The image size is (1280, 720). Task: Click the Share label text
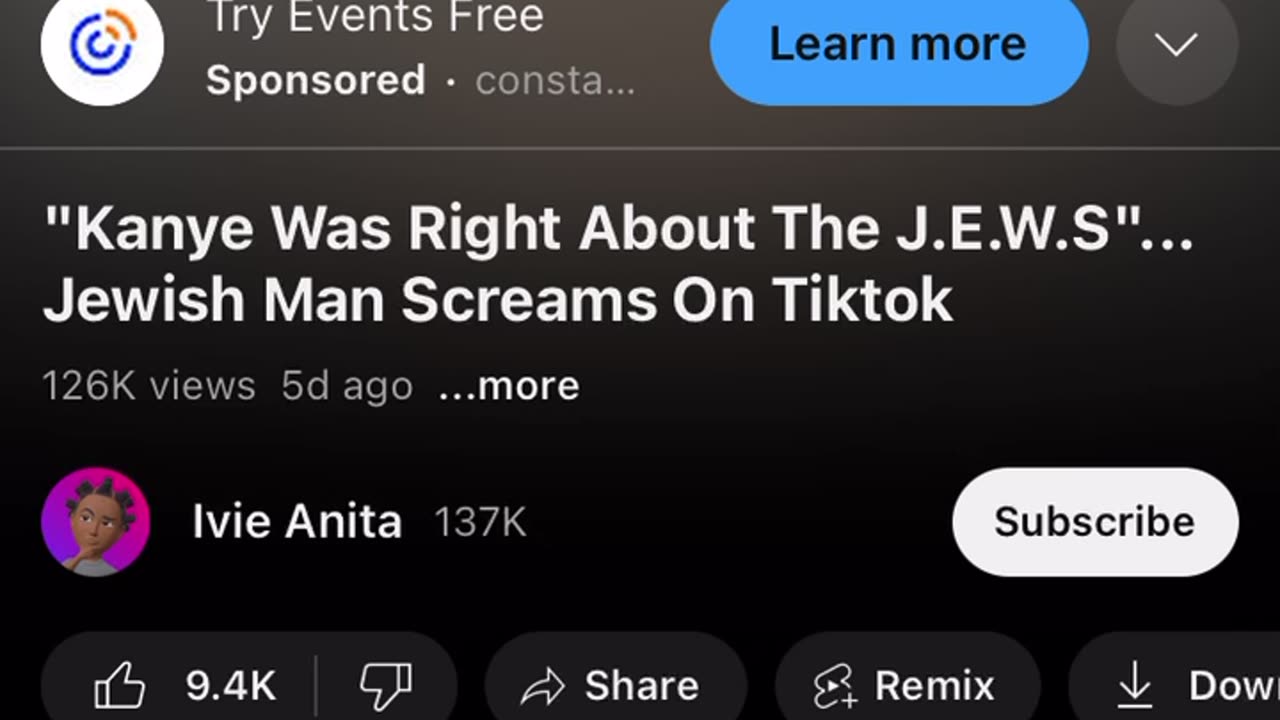[642, 686]
